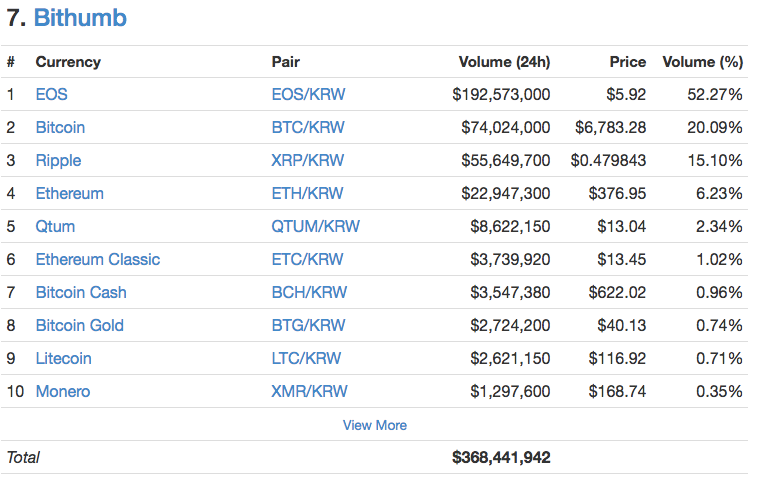Select the $2,724,200 volume cell
The image size is (759, 481).
510,325
